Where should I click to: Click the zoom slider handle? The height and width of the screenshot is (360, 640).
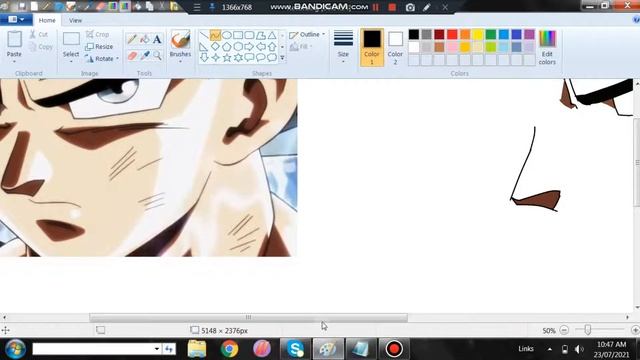pyautogui.click(x=587, y=329)
